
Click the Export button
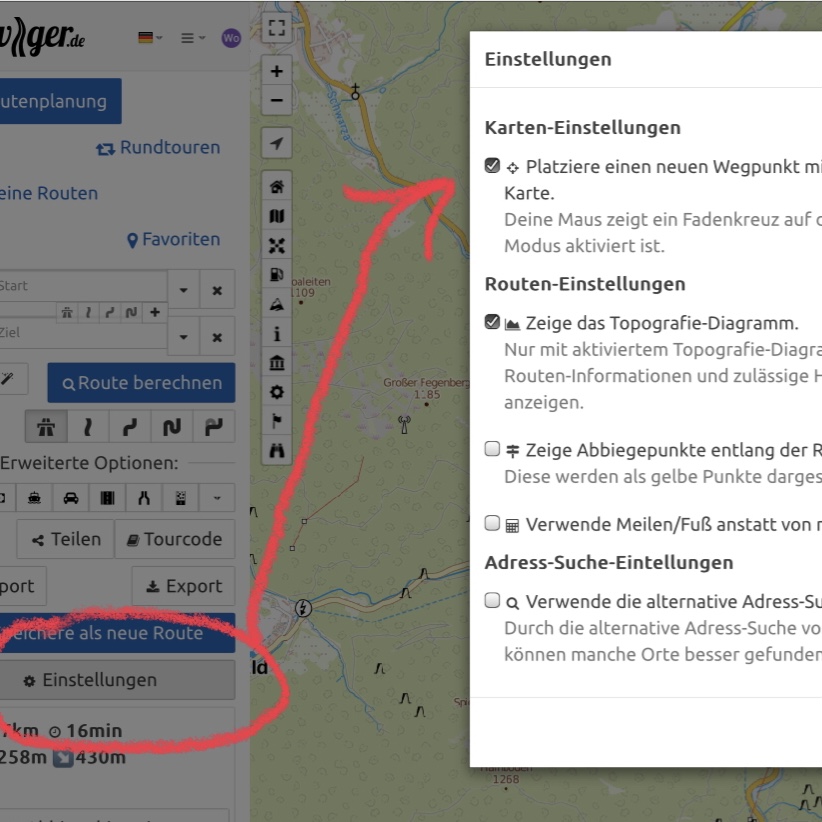pyautogui.click(x=183, y=587)
